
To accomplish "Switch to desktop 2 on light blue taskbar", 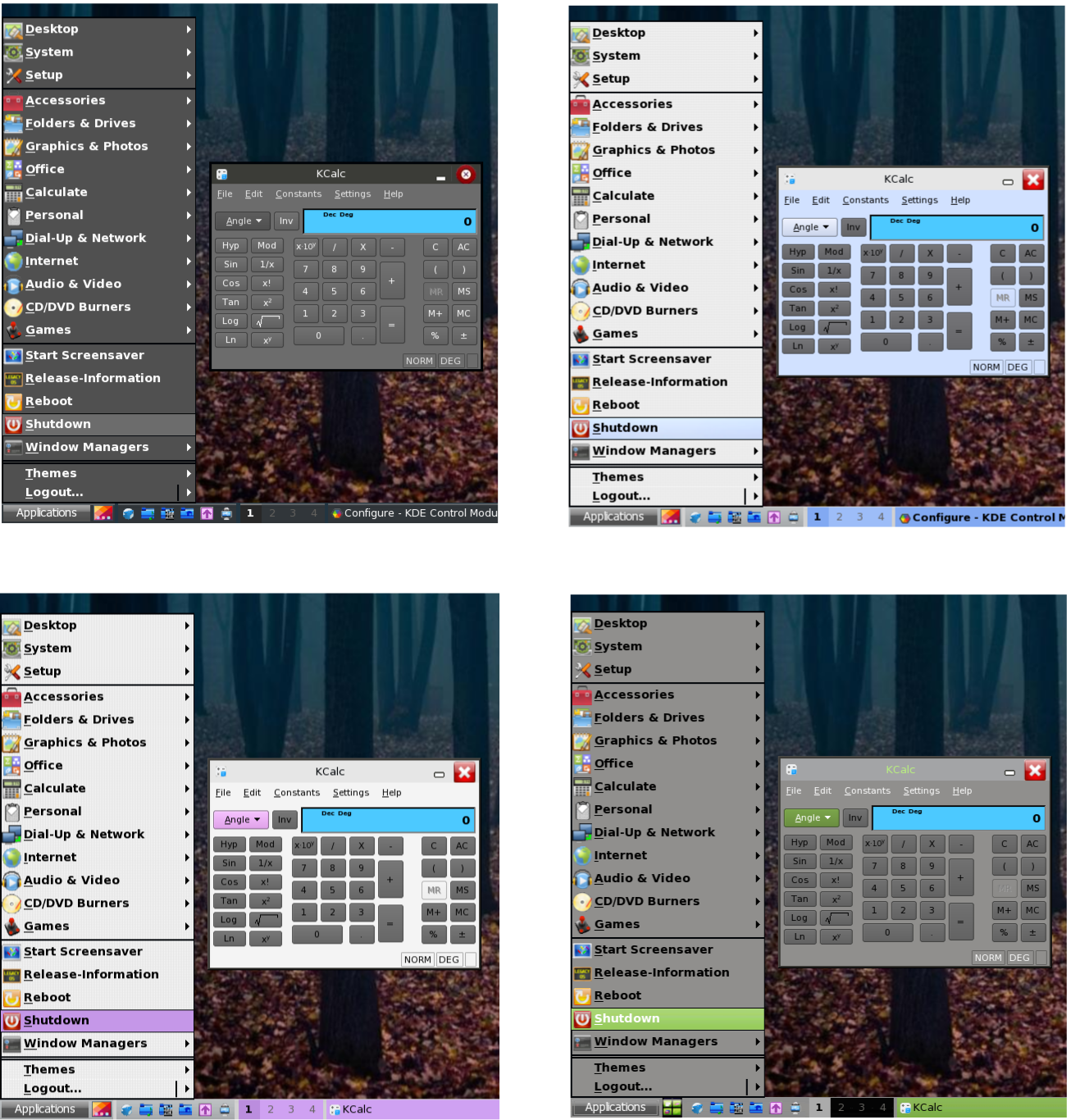I will (x=839, y=517).
